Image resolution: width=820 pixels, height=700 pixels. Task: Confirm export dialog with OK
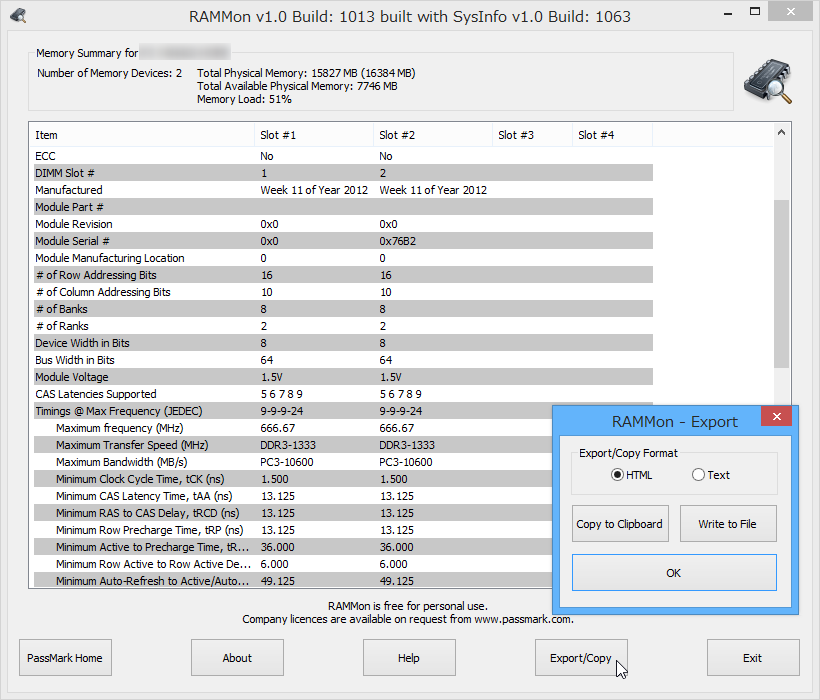(674, 572)
